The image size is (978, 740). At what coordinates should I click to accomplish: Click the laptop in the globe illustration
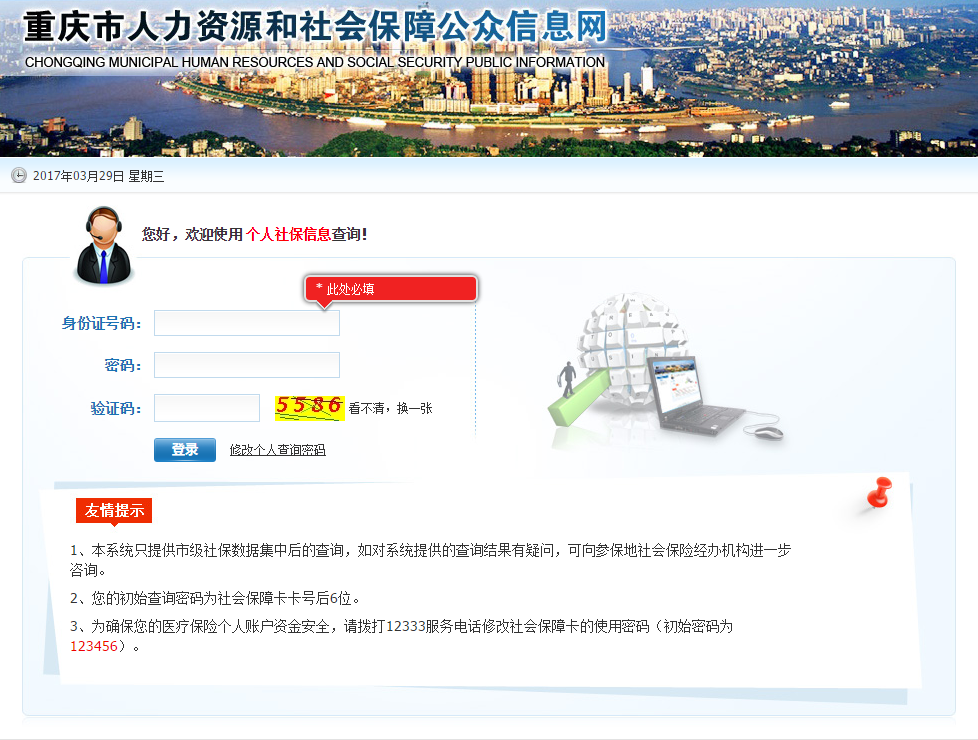click(x=693, y=392)
